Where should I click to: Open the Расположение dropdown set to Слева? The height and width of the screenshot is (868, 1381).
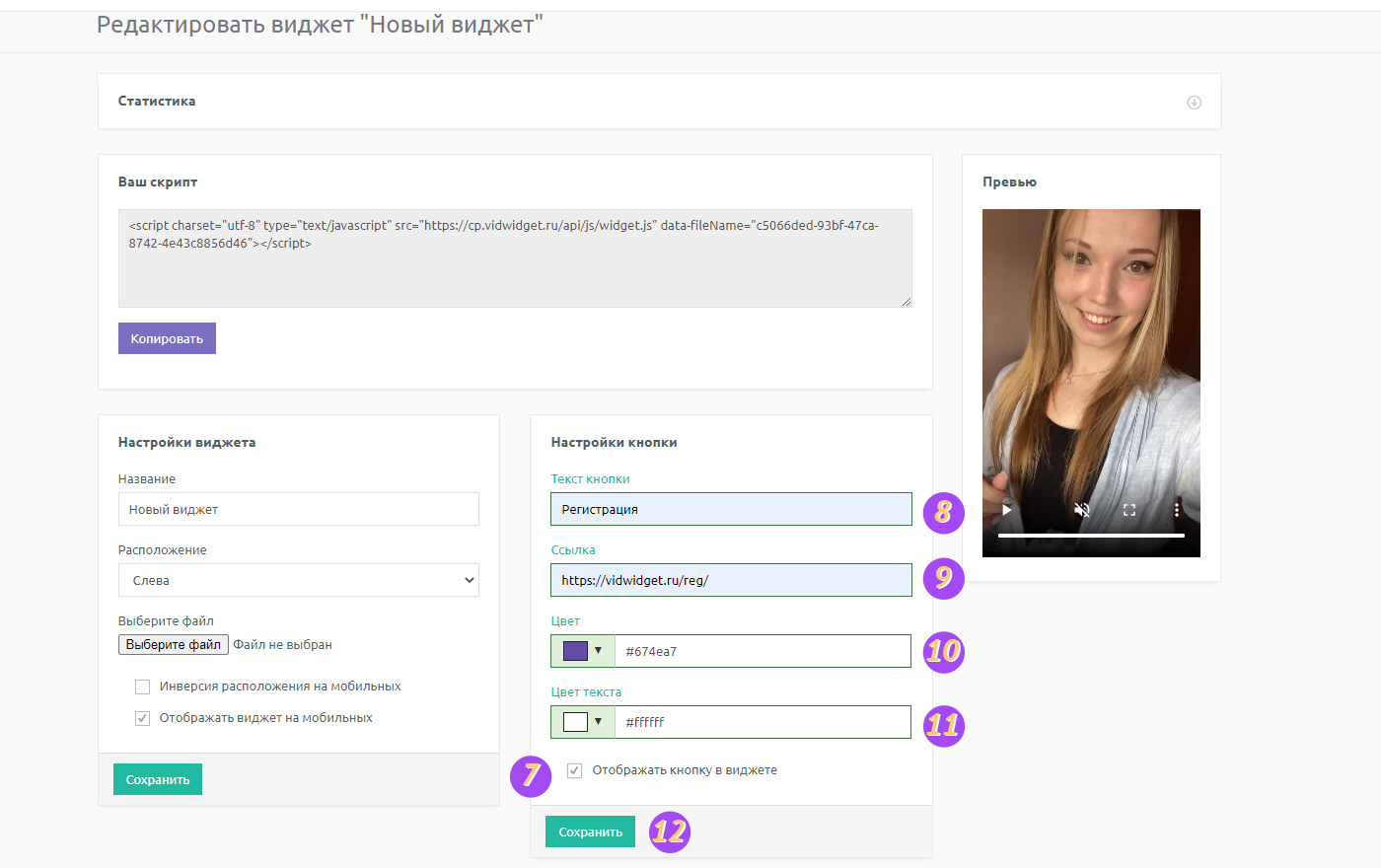(x=299, y=580)
